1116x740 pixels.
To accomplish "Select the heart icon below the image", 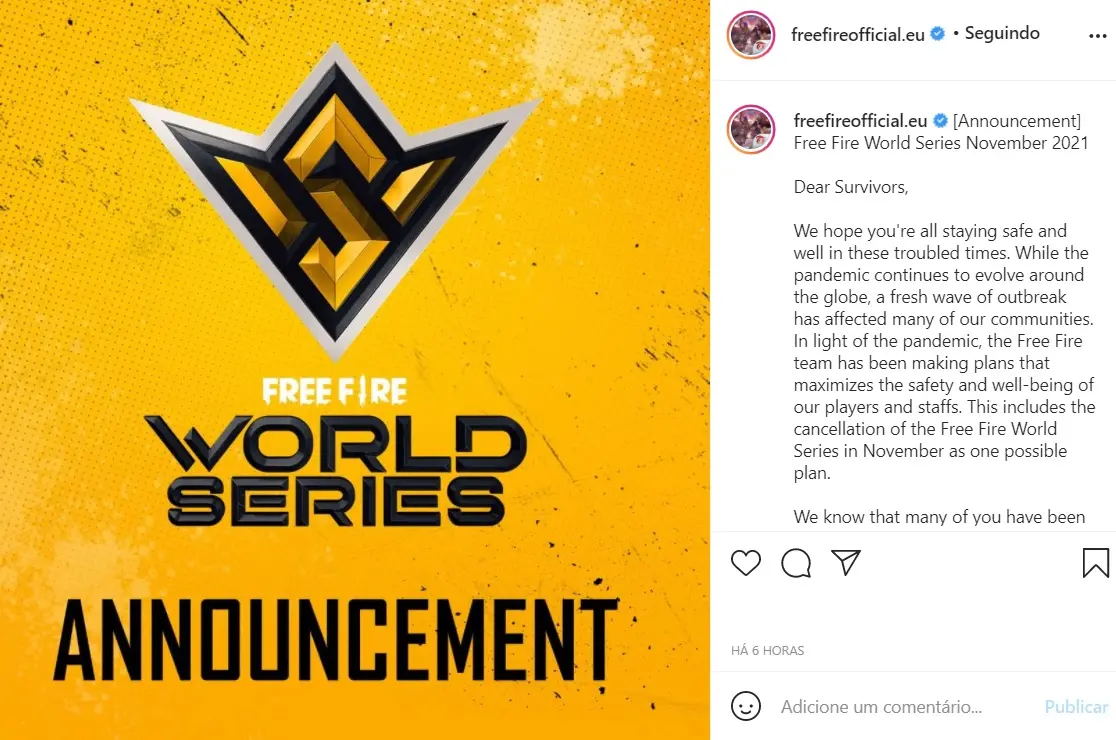I will click(745, 563).
